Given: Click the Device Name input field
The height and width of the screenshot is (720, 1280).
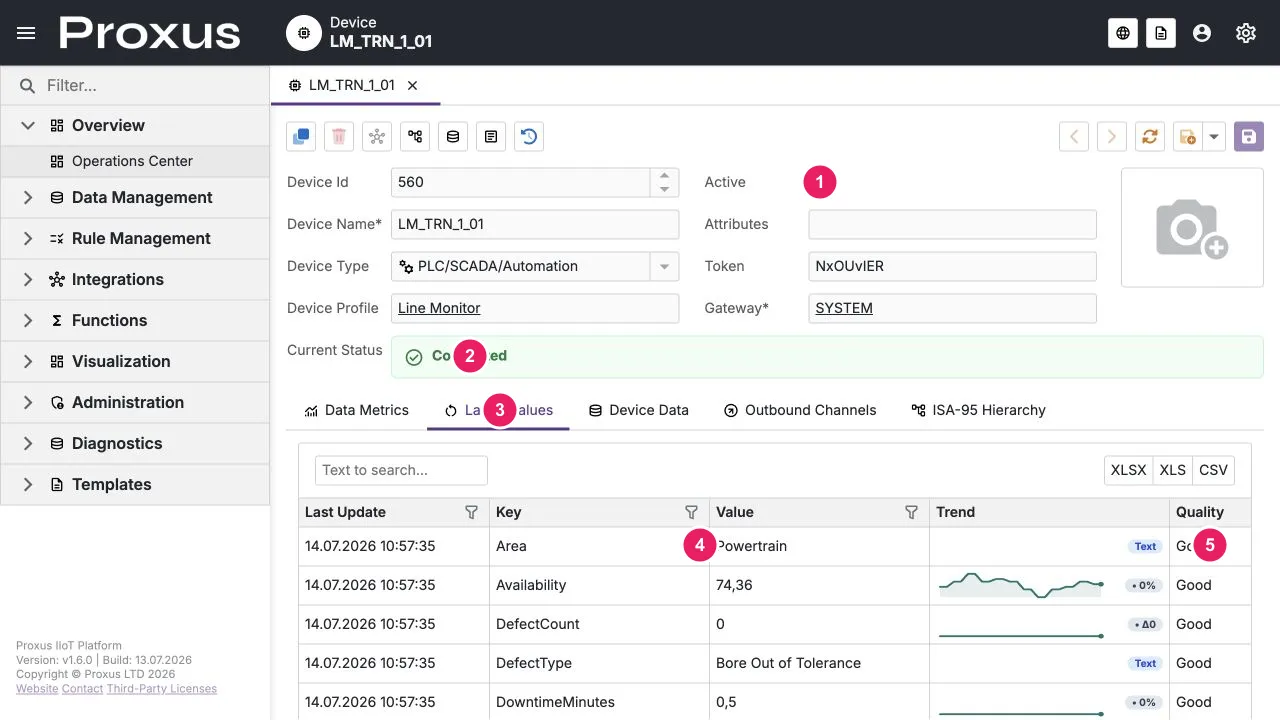Looking at the screenshot, I should coord(535,224).
